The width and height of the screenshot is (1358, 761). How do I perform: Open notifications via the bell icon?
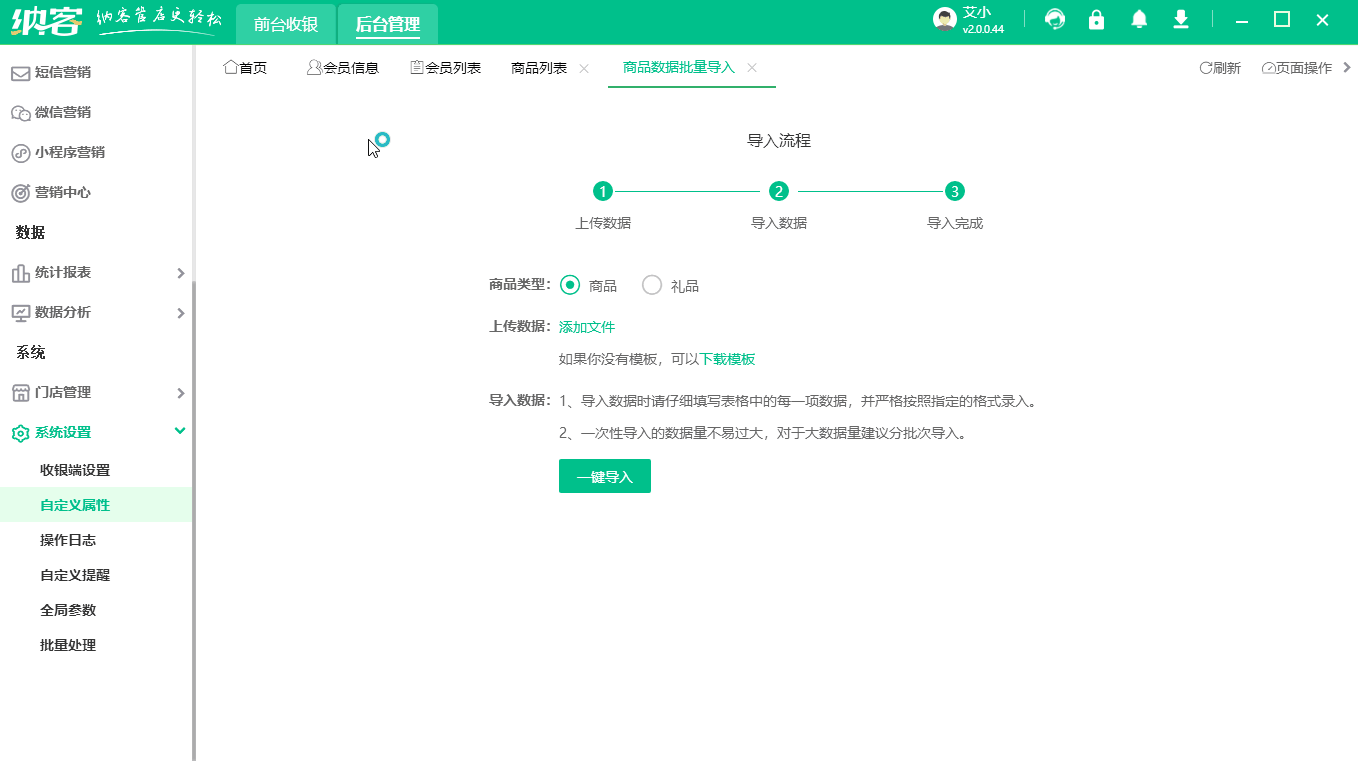click(1138, 20)
